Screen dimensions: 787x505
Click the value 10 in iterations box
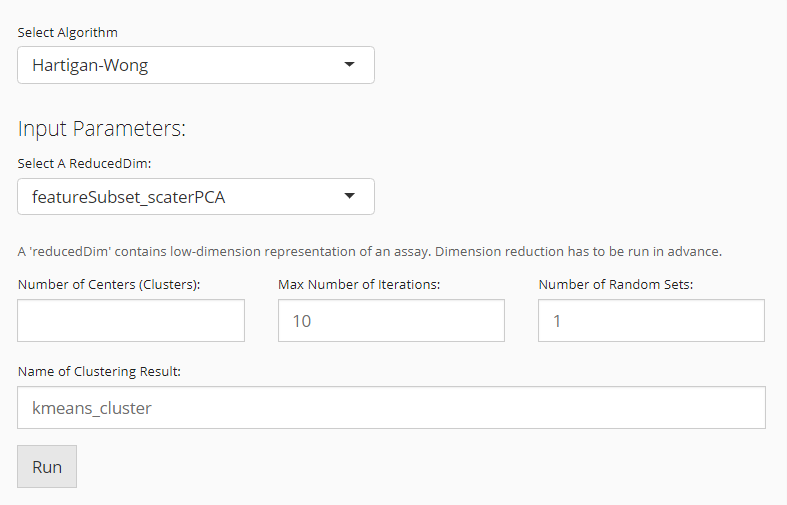[301, 321]
